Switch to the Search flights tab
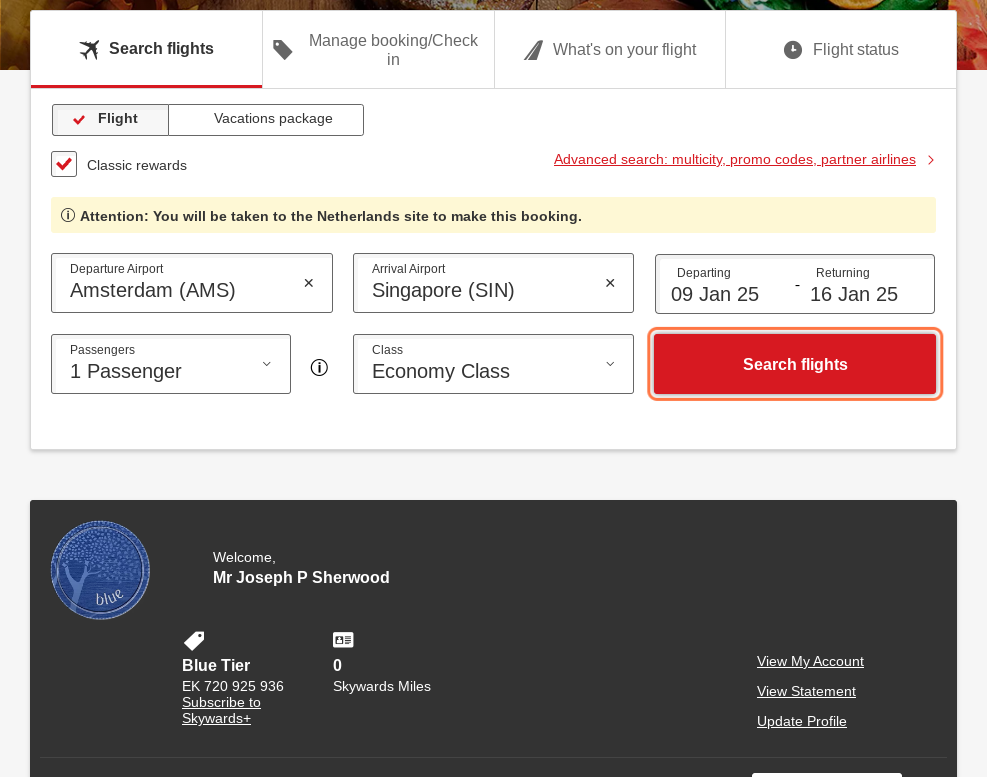The height and width of the screenshot is (777, 987). (x=146, y=49)
